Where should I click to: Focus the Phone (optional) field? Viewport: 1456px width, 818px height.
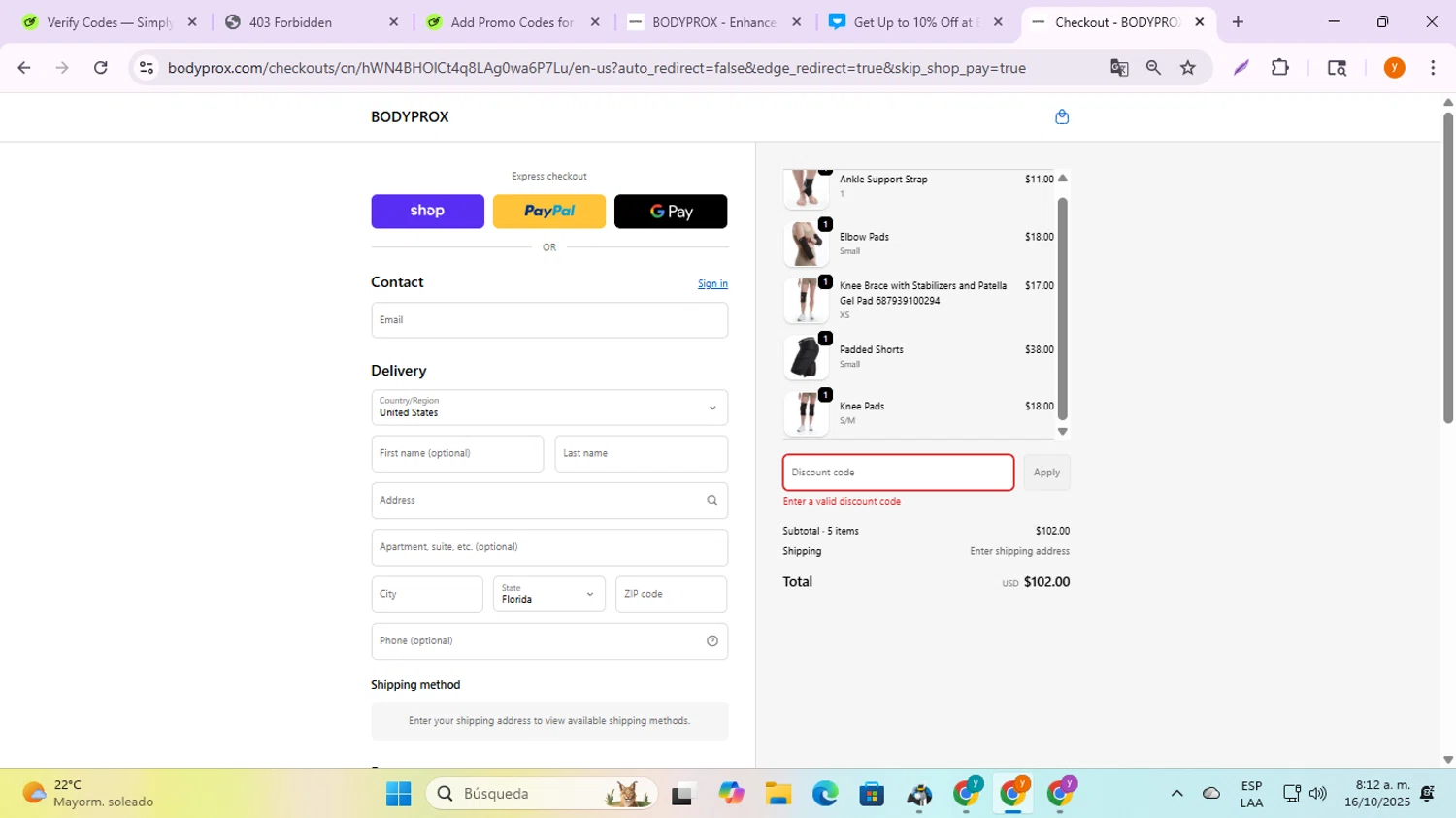coord(549,641)
